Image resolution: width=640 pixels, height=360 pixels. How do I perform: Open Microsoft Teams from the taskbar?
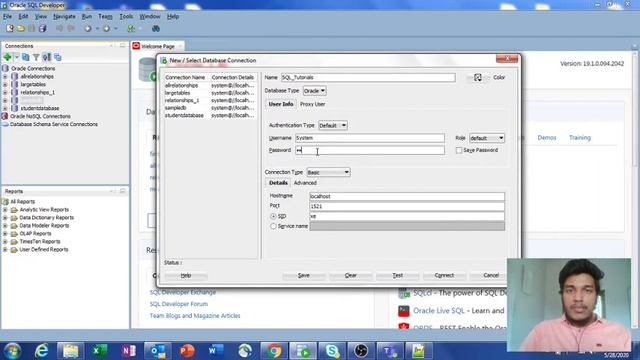(x=390, y=351)
